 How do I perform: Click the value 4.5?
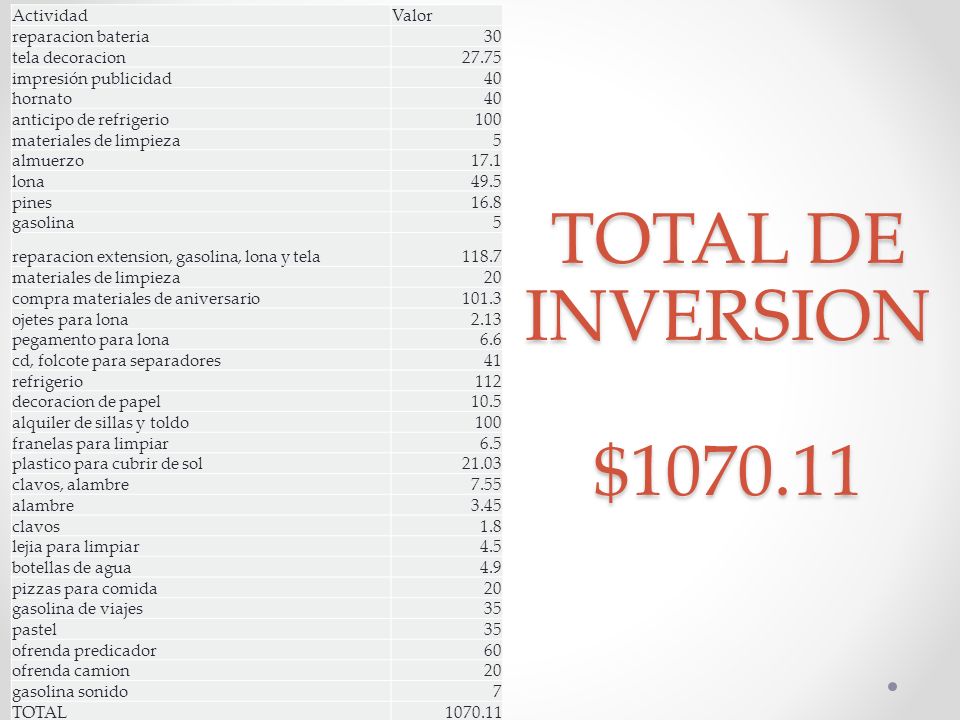tap(490, 546)
